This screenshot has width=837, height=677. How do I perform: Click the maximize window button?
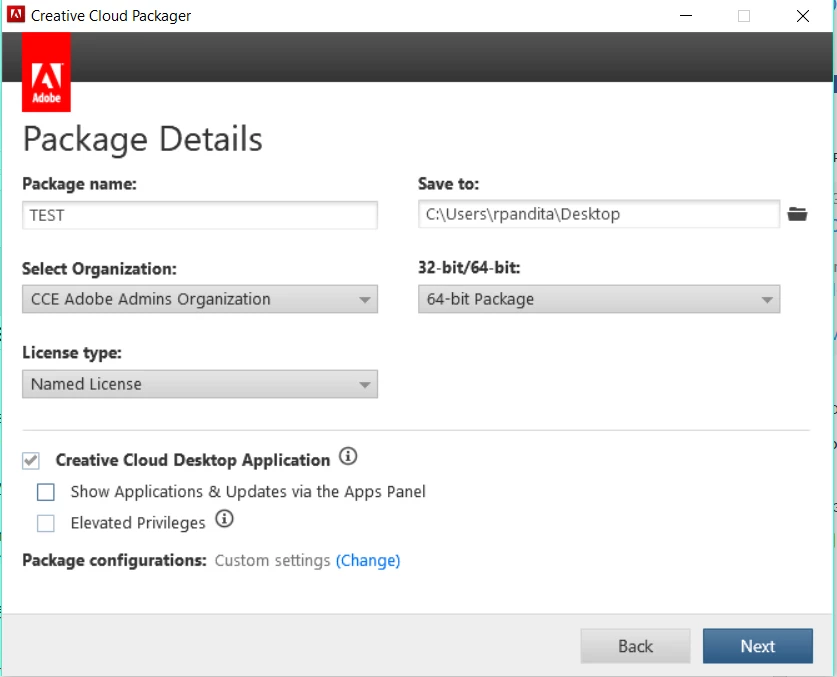pyautogui.click(x=744, y=16)
